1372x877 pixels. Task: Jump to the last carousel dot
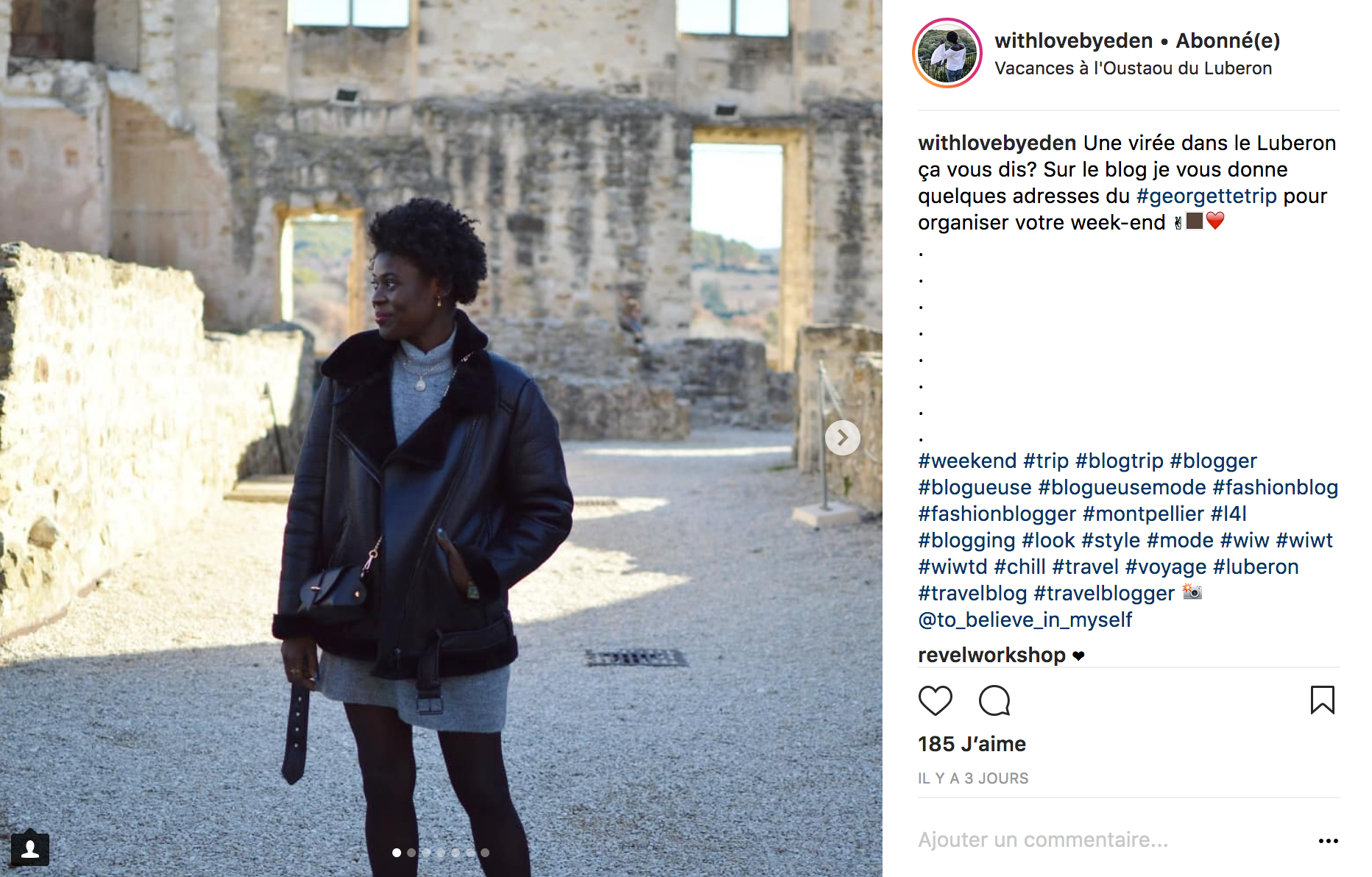pyautogui.click(x=485, y=853)
